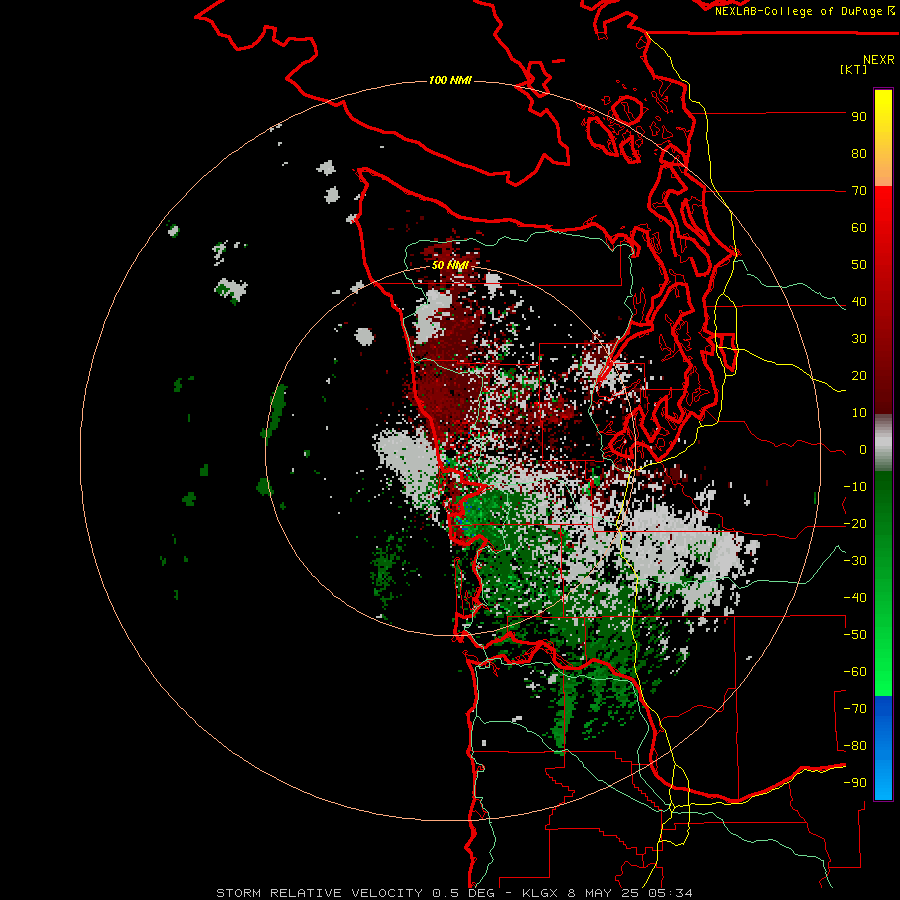Viewport: 900px width, 900px height.
Task: Click the 100 NMI range ring label
Action: 451,80
